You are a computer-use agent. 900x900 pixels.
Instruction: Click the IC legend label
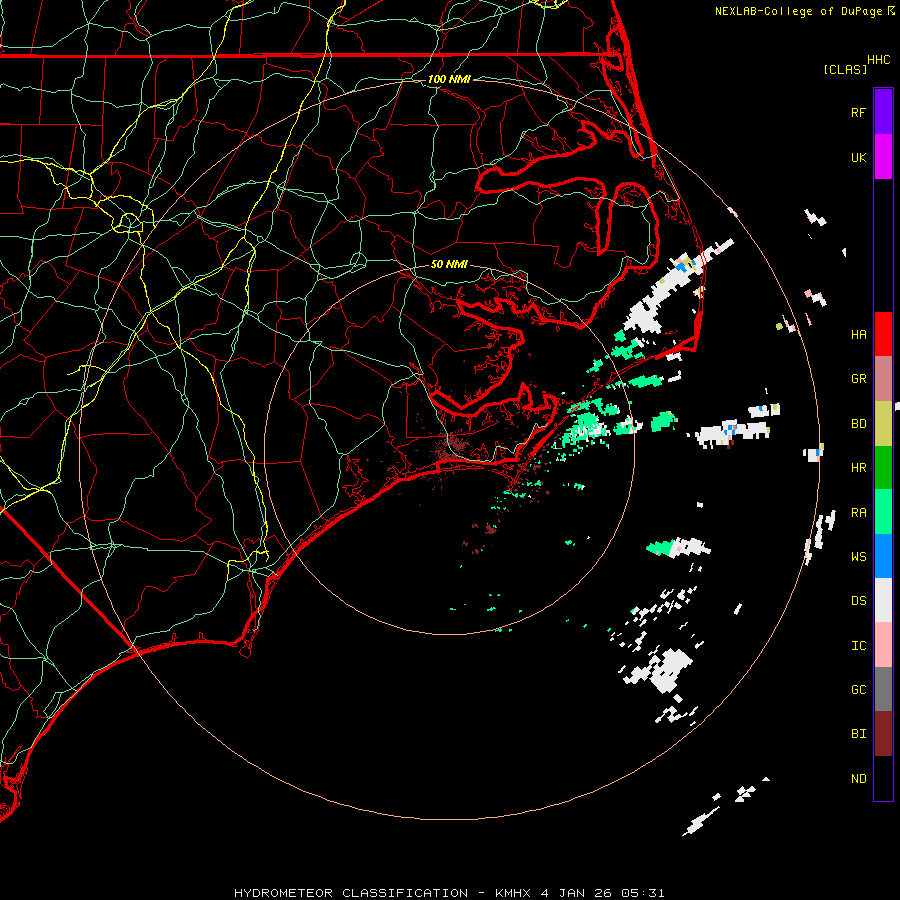858,646
